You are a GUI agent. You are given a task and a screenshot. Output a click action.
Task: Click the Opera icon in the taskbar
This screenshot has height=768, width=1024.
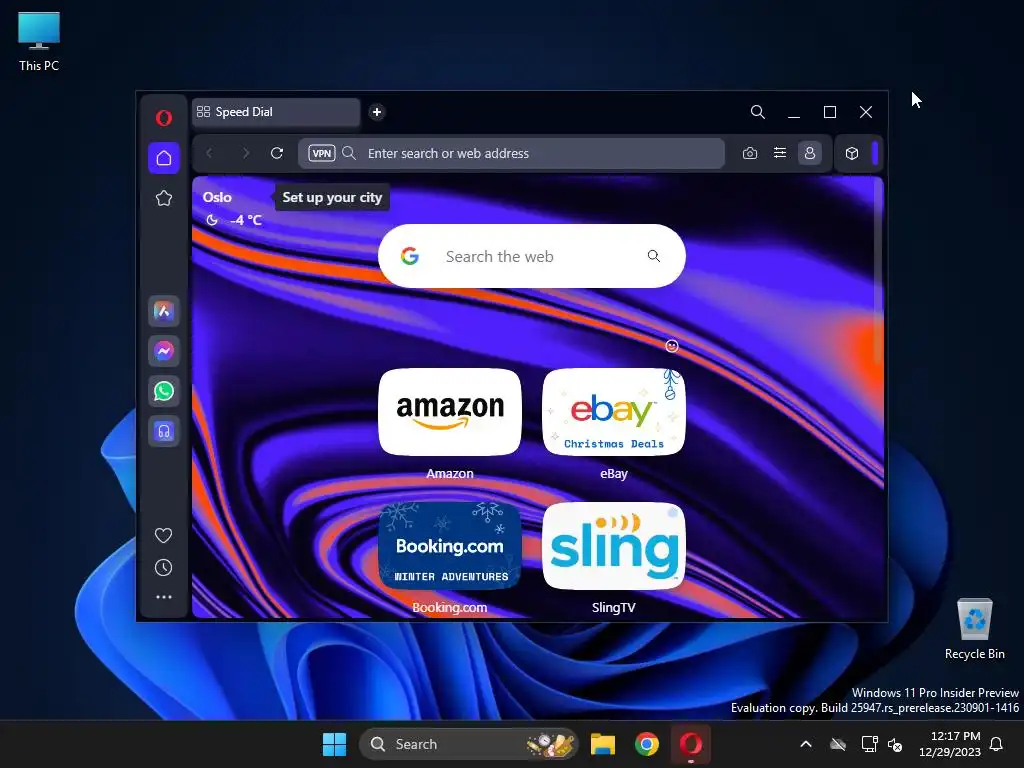click(690, 744)
